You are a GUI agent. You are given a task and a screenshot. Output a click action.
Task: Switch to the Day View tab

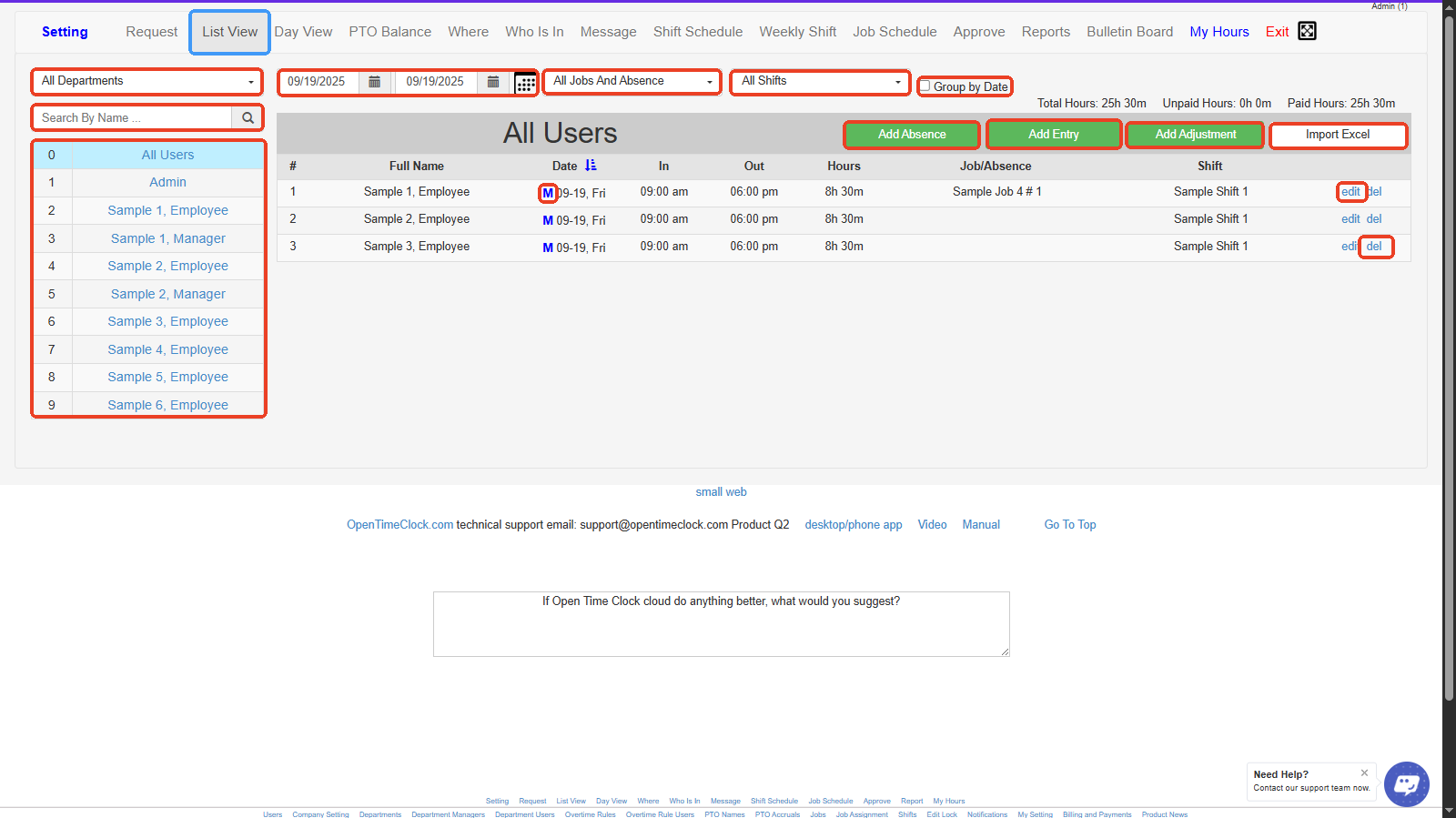click(303, 32)
